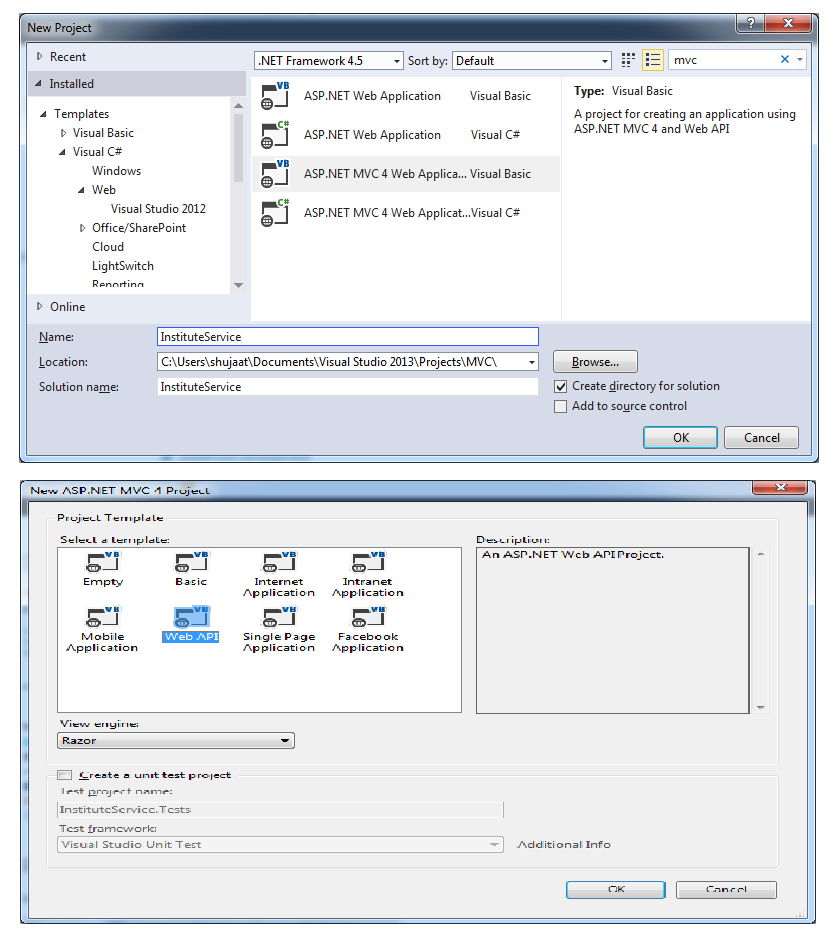The height and width of the screenshot is (941, 837).
Task: Switch to small icons view
Action: (x=628, y=60)
